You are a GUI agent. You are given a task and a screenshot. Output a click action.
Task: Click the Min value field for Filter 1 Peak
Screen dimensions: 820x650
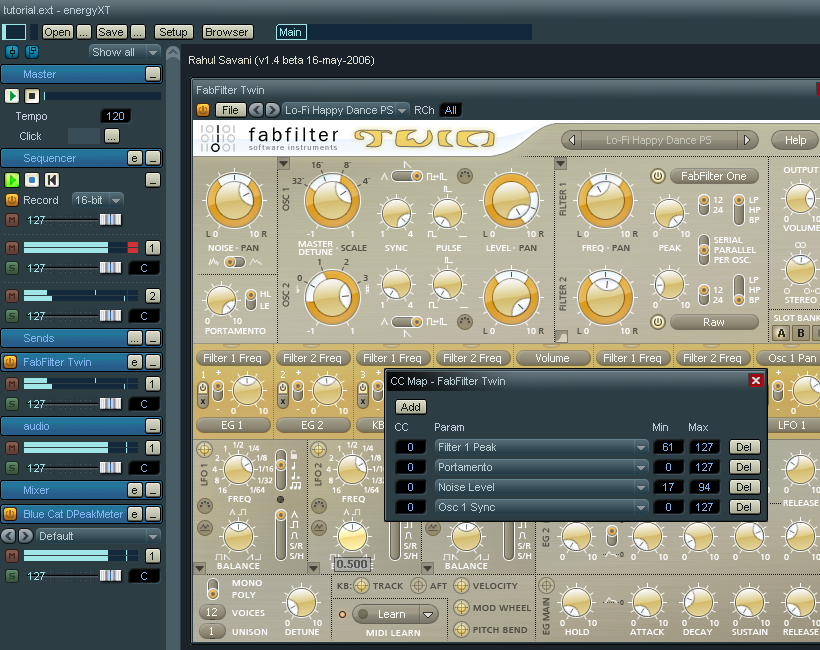click(x=668, y=448)
